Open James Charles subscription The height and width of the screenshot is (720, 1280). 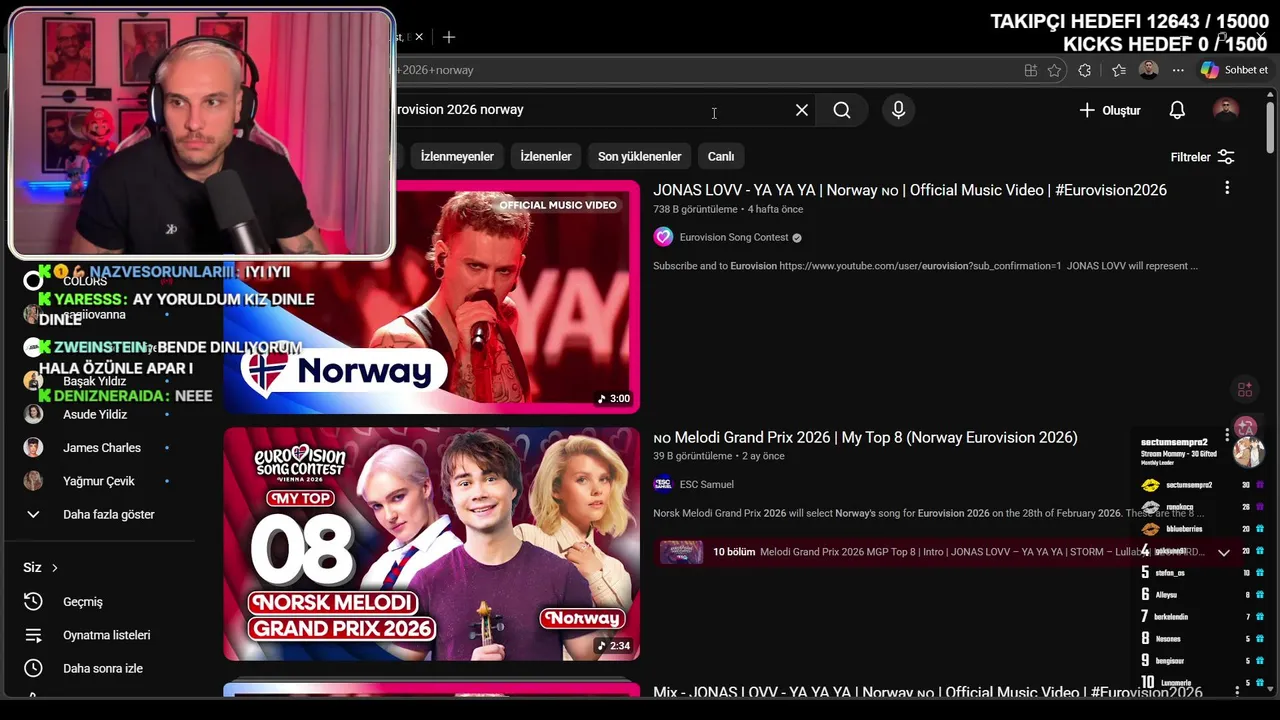[x=100, y=447]
